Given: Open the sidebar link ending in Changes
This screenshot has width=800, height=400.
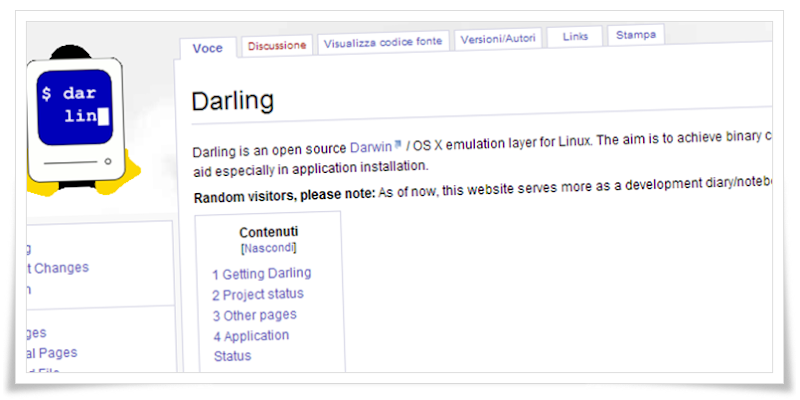Looking at the screenshot, I should pos(58,268).
